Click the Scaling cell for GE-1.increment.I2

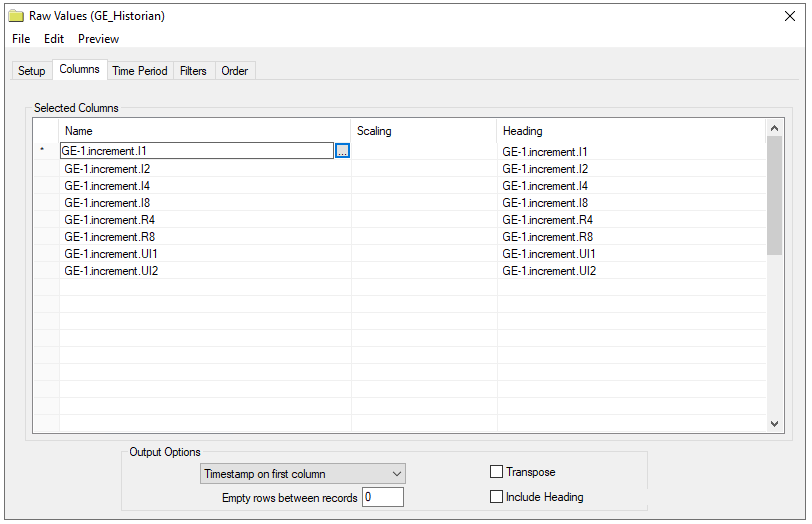(424, 169)
